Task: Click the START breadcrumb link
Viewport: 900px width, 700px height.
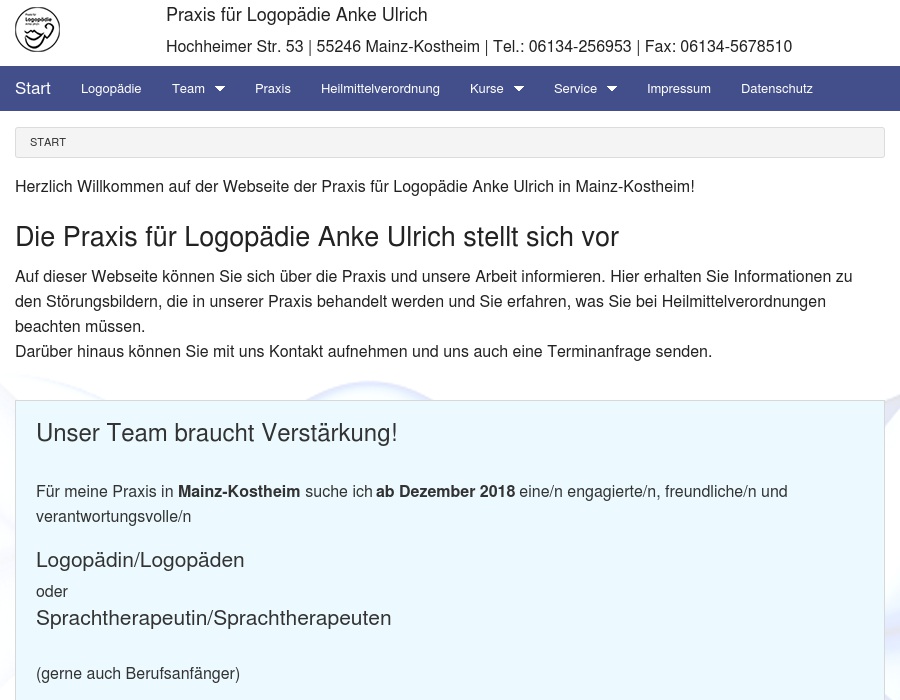Action: tap(48, 142)
